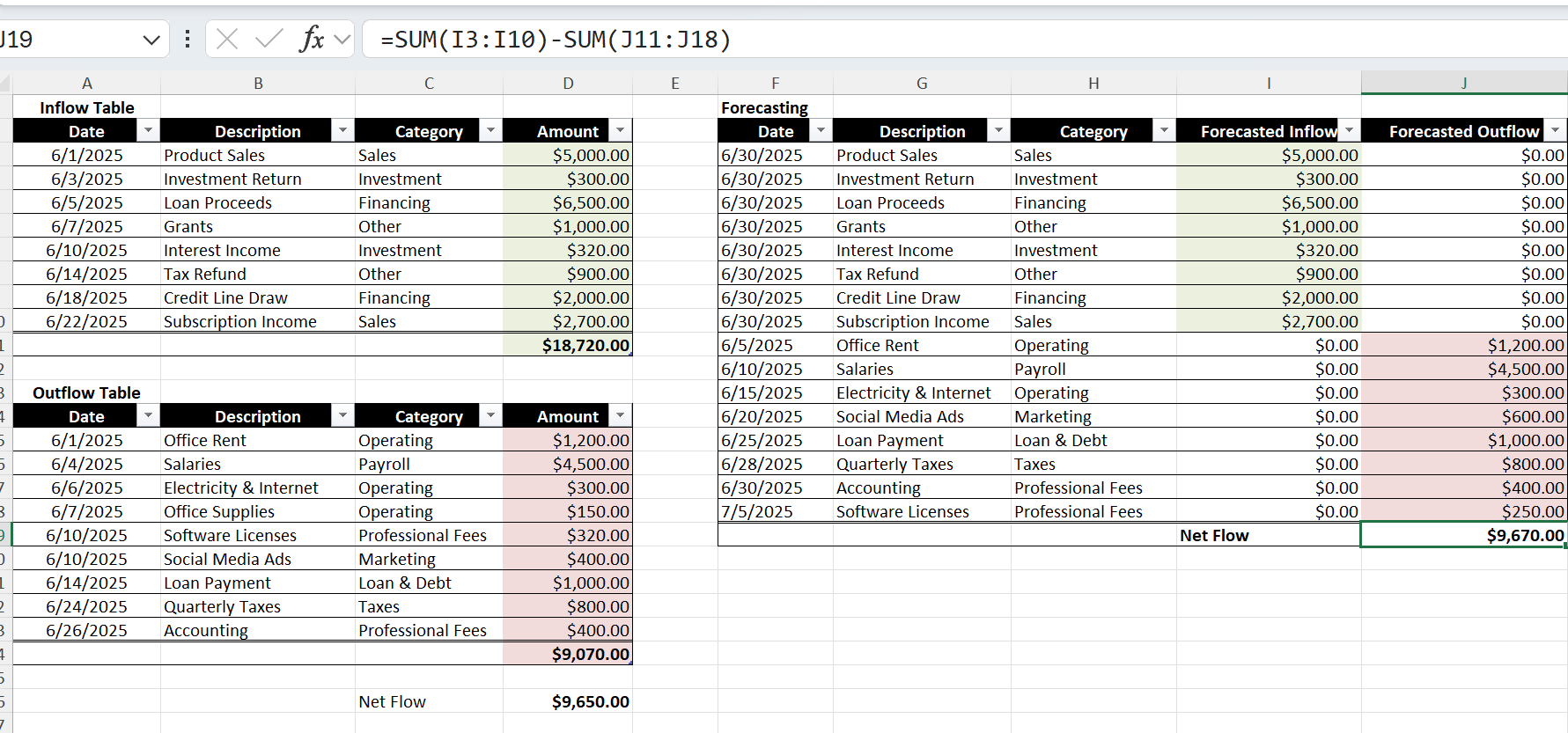Select the $9,650.00 net flow cell

click(568, 701)
